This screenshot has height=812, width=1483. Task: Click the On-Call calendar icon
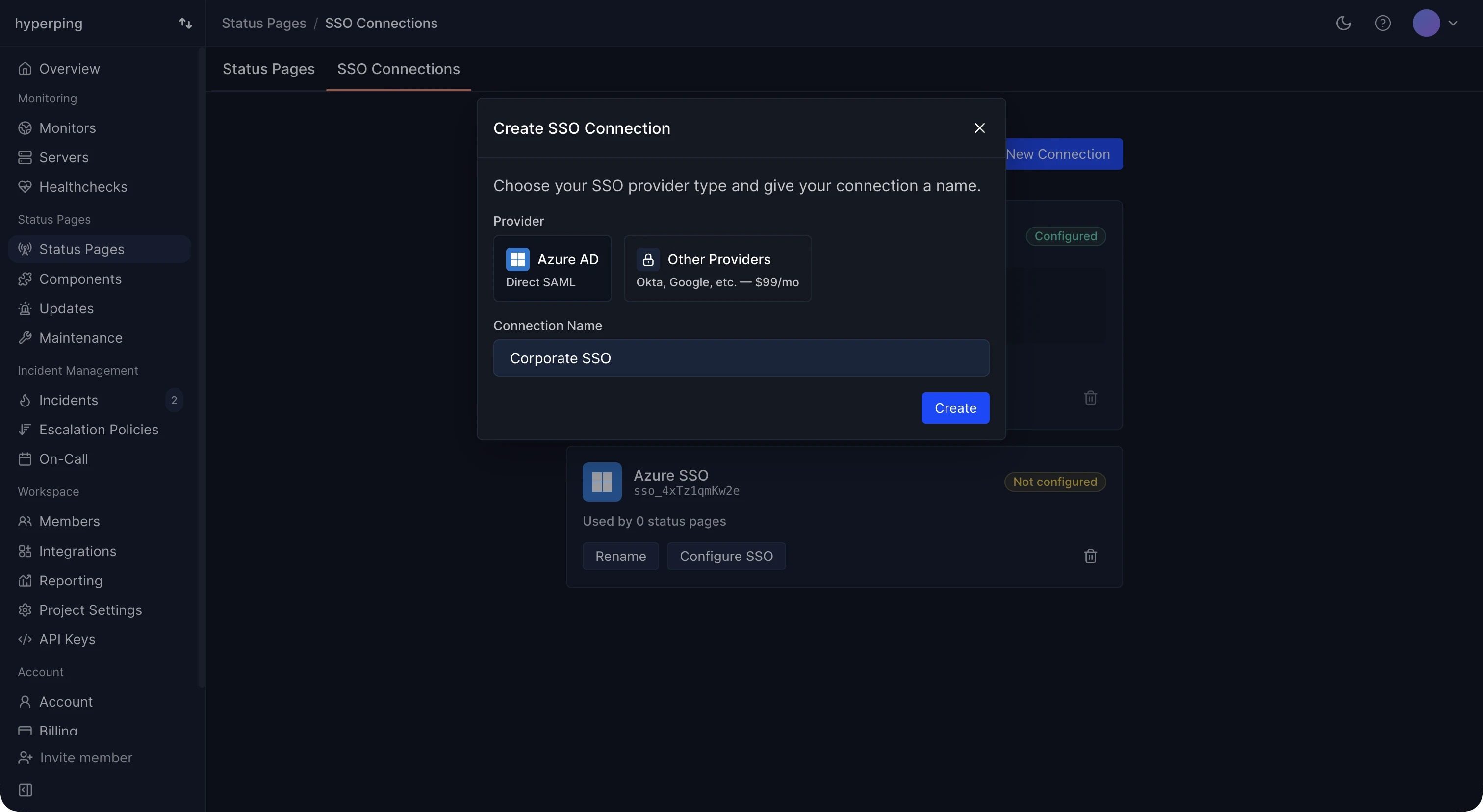click(x=25, y=459)
